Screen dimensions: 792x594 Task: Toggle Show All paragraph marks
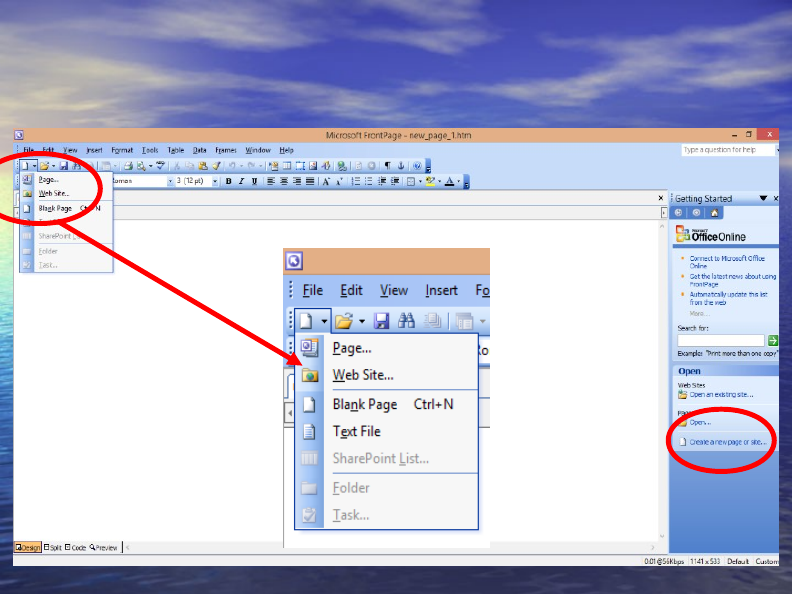pos(388,166)
